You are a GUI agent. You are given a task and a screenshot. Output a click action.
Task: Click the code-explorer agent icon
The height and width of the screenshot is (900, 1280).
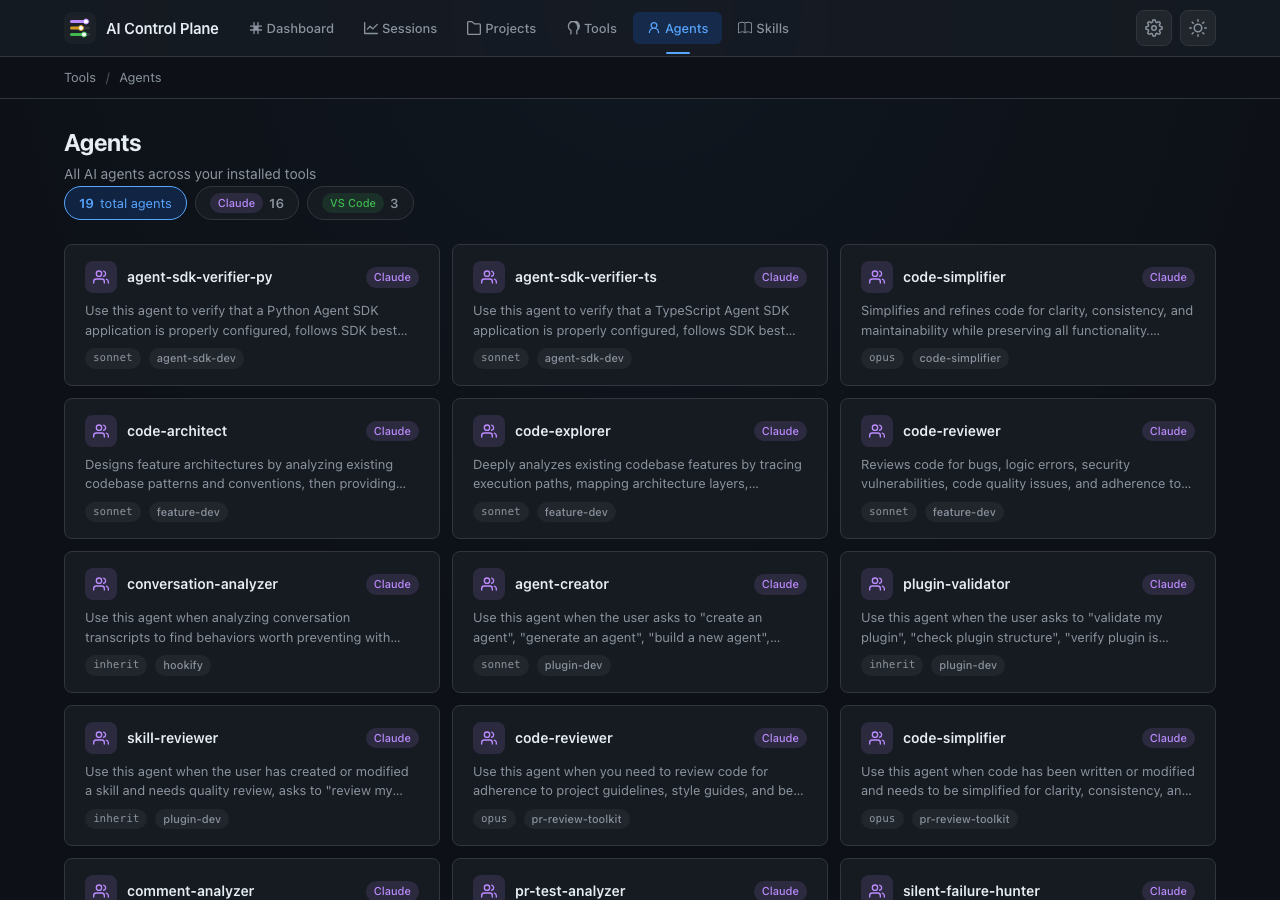click(x=489, y=431)
